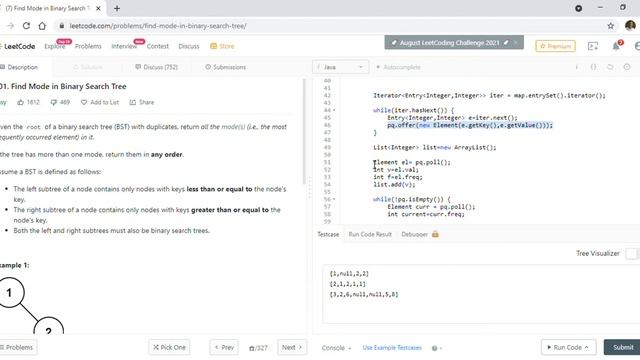
Task: Click the site lock icon in the address bar
Action: [62, 26]
